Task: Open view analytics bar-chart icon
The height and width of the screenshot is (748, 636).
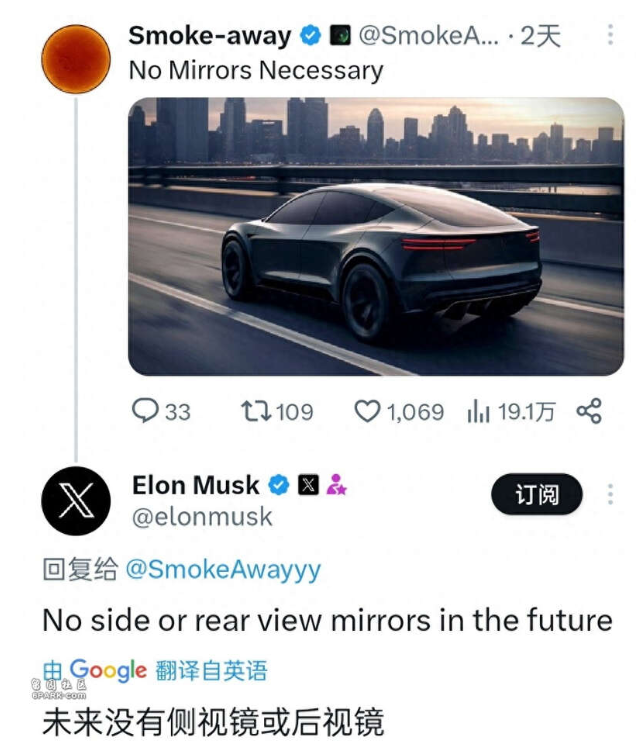Action: pos(478,411)
